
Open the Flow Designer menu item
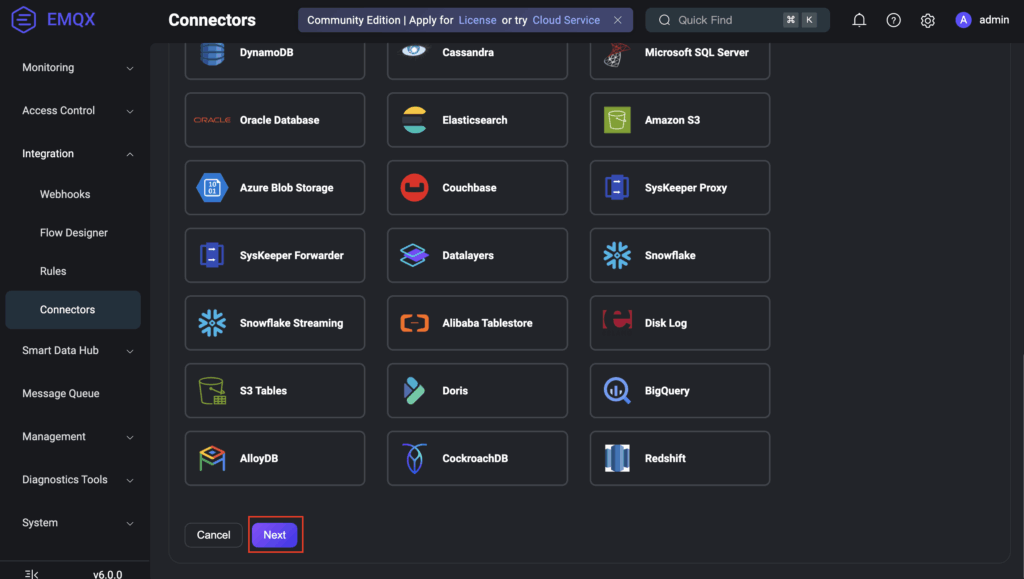(x=74, y=233)
